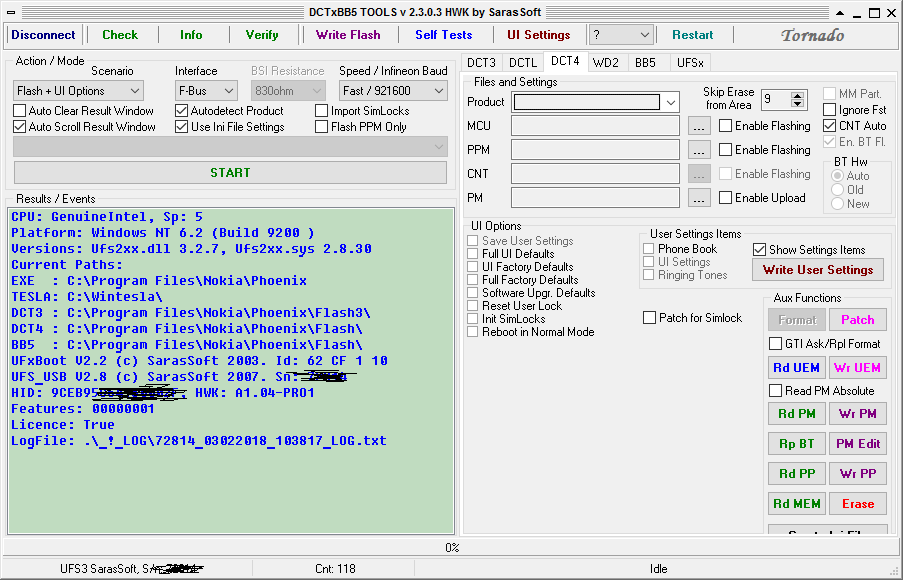
Task: Click the Rd UEM button
Action: coord(797,368)
